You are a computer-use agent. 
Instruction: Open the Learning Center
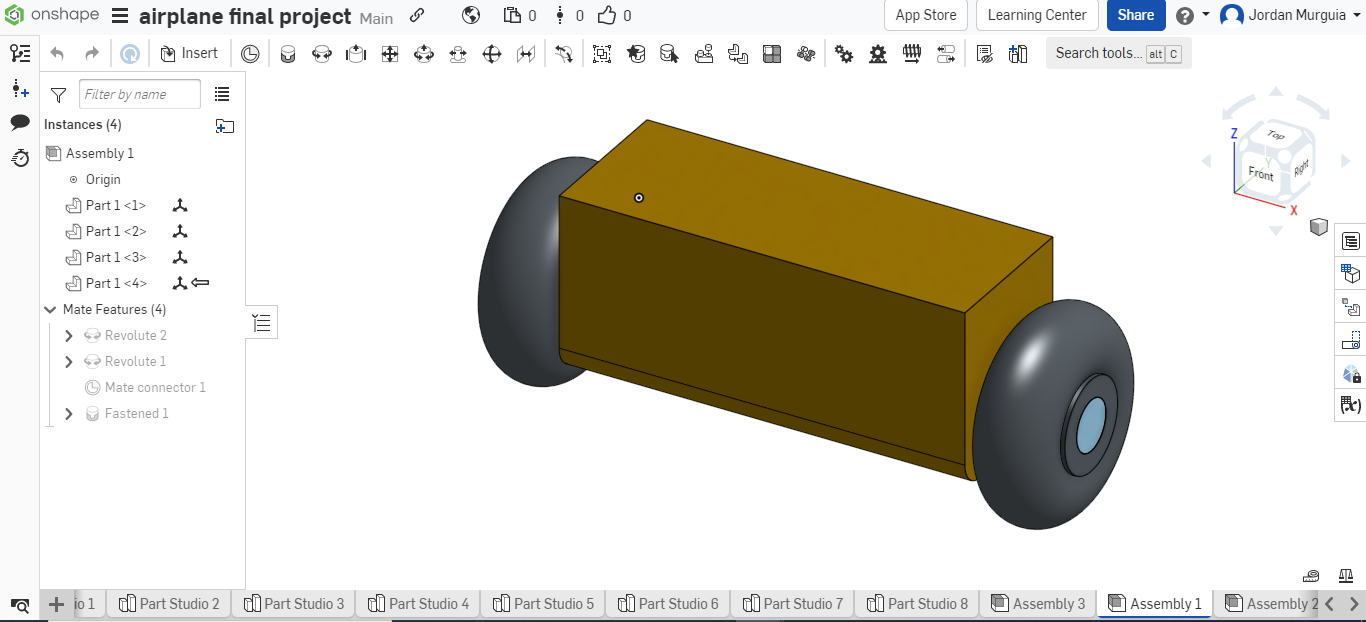[1036, 15]
